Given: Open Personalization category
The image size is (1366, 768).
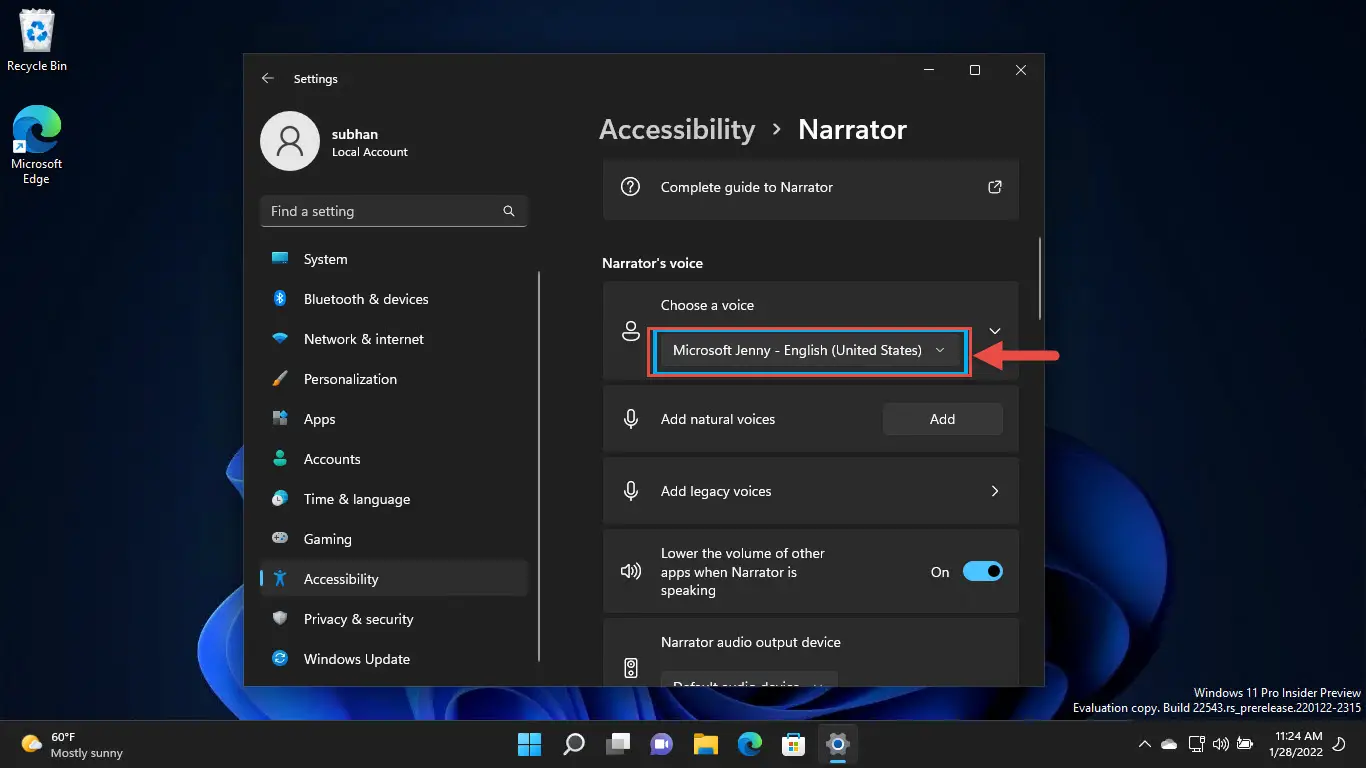Looking at the screenshot, I should coord(394,379).
